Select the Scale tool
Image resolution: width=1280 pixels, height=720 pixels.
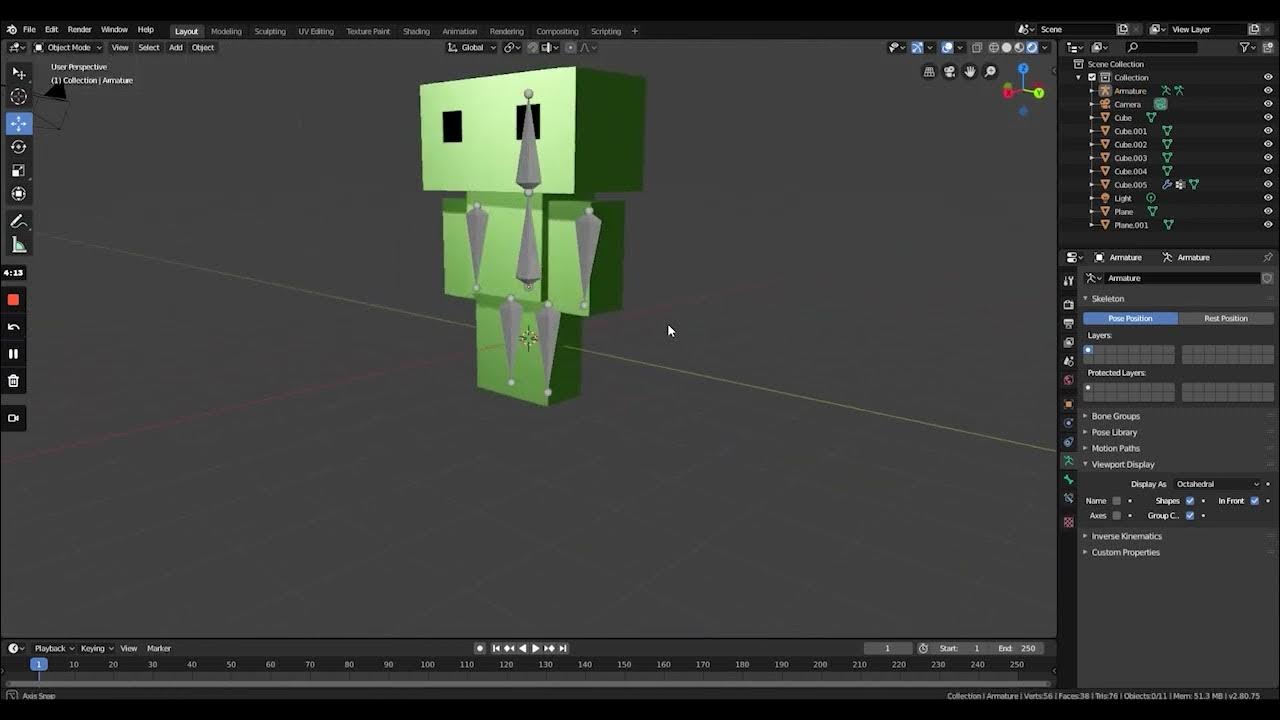coord(18,170)
